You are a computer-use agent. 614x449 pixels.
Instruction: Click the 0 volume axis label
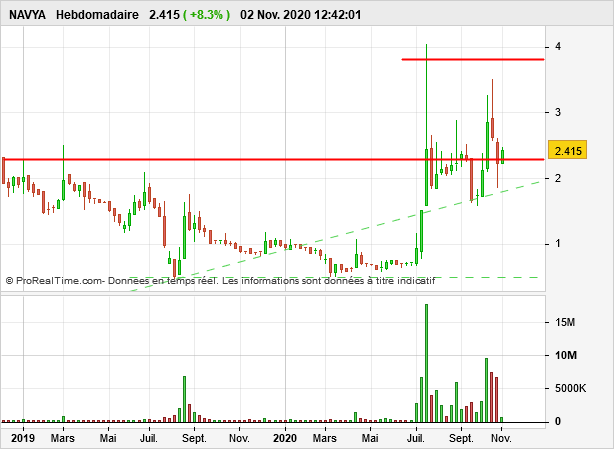click(x=558, y=422)
